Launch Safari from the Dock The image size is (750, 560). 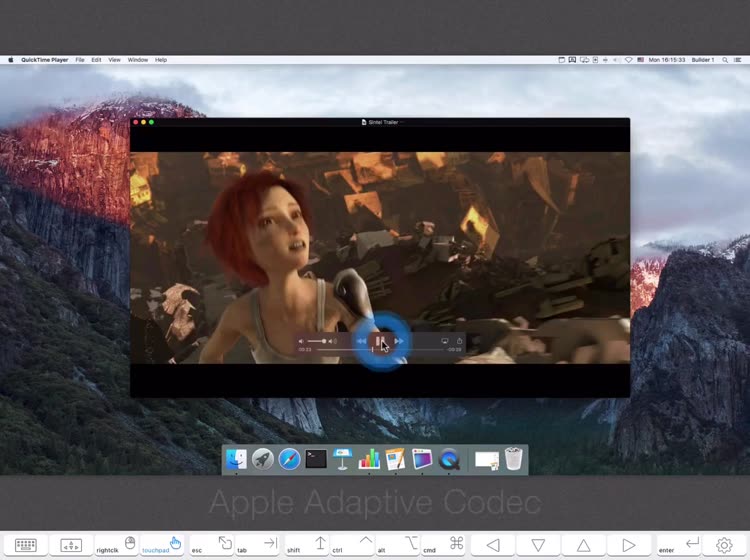(289, 459)
